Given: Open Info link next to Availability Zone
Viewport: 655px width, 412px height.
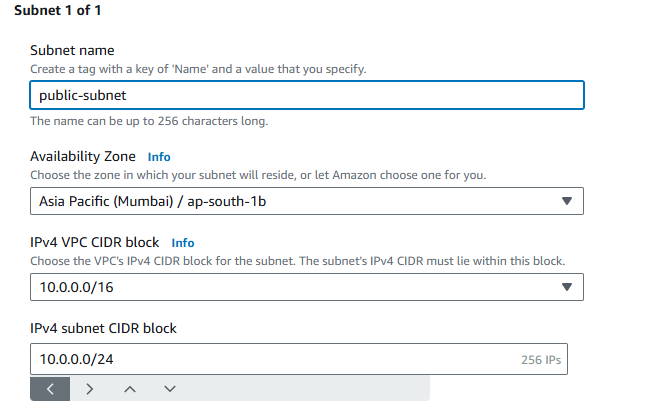Looking at the screenshot, I should (x=159, y=157).
